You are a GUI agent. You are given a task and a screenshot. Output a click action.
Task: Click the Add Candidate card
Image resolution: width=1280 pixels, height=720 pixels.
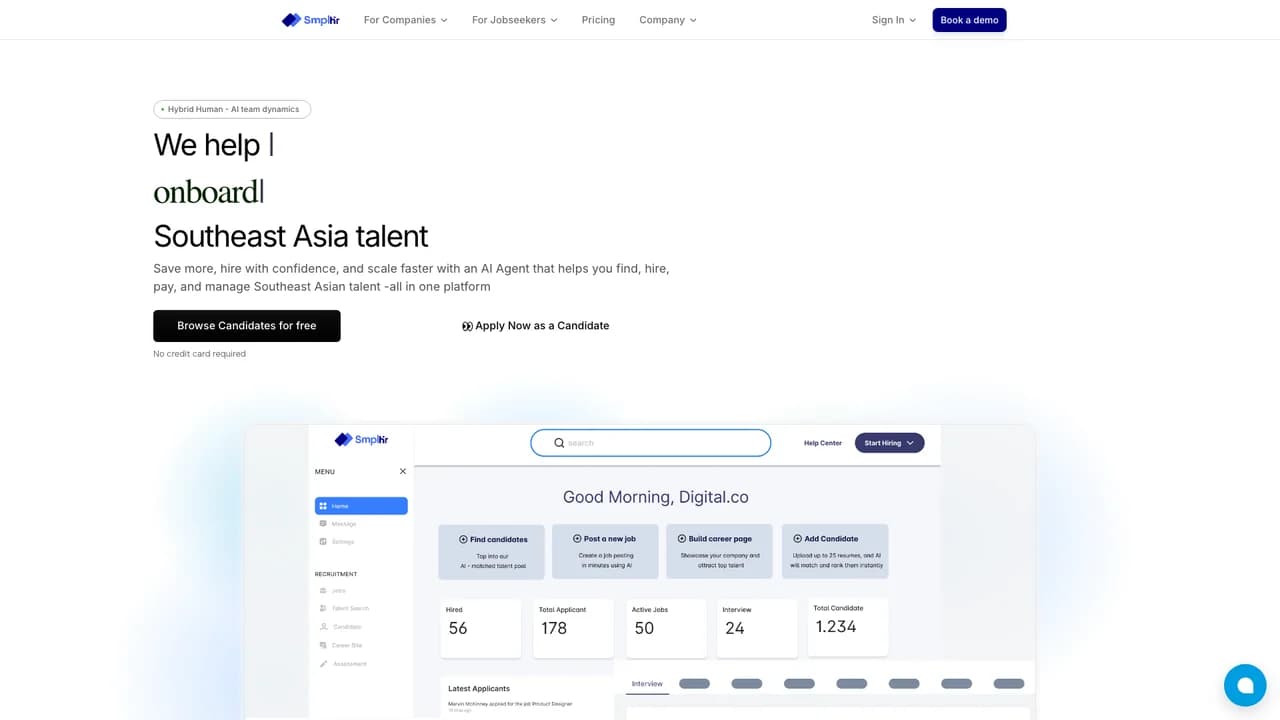coord(835,551)
